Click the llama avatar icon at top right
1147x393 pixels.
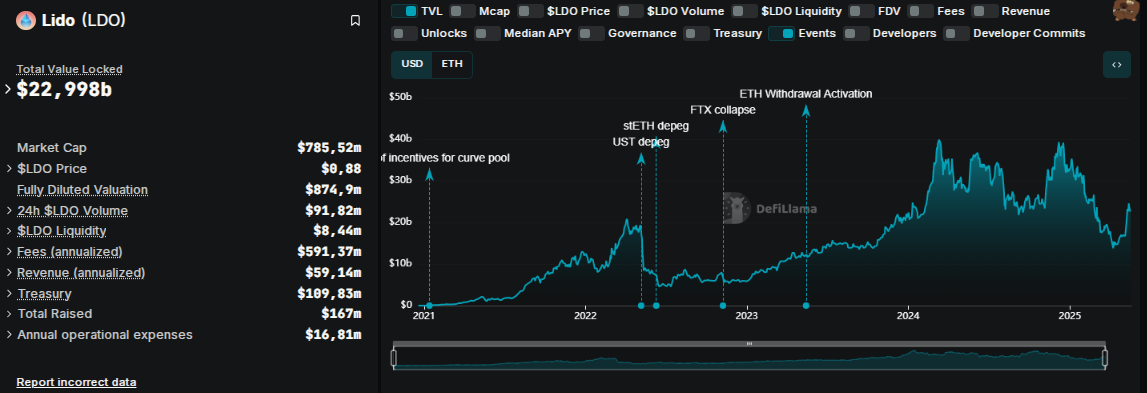coord(1125,10)
